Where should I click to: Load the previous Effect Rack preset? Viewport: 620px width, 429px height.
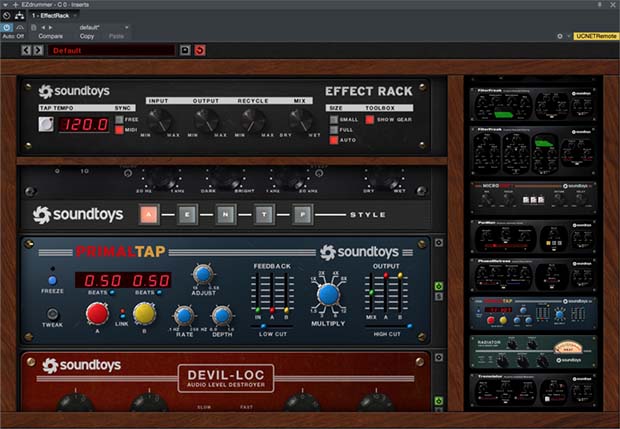coord(26,50)
